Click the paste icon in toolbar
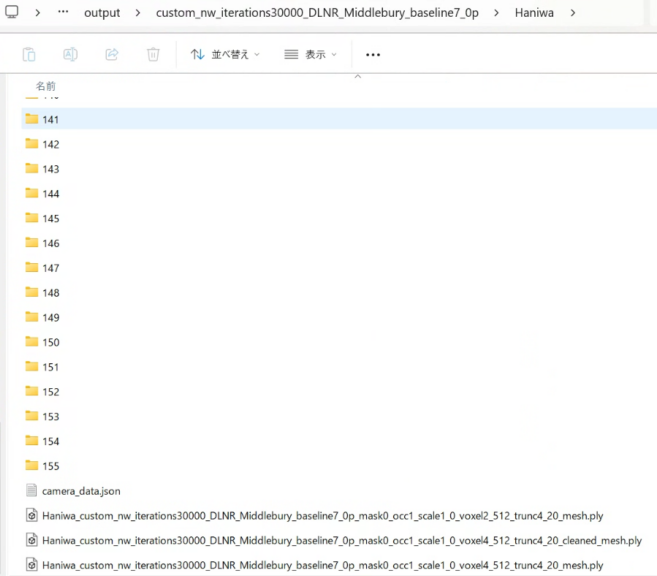Image resolution: width=657 pixels, height=576 pixels. click(29, 54)
